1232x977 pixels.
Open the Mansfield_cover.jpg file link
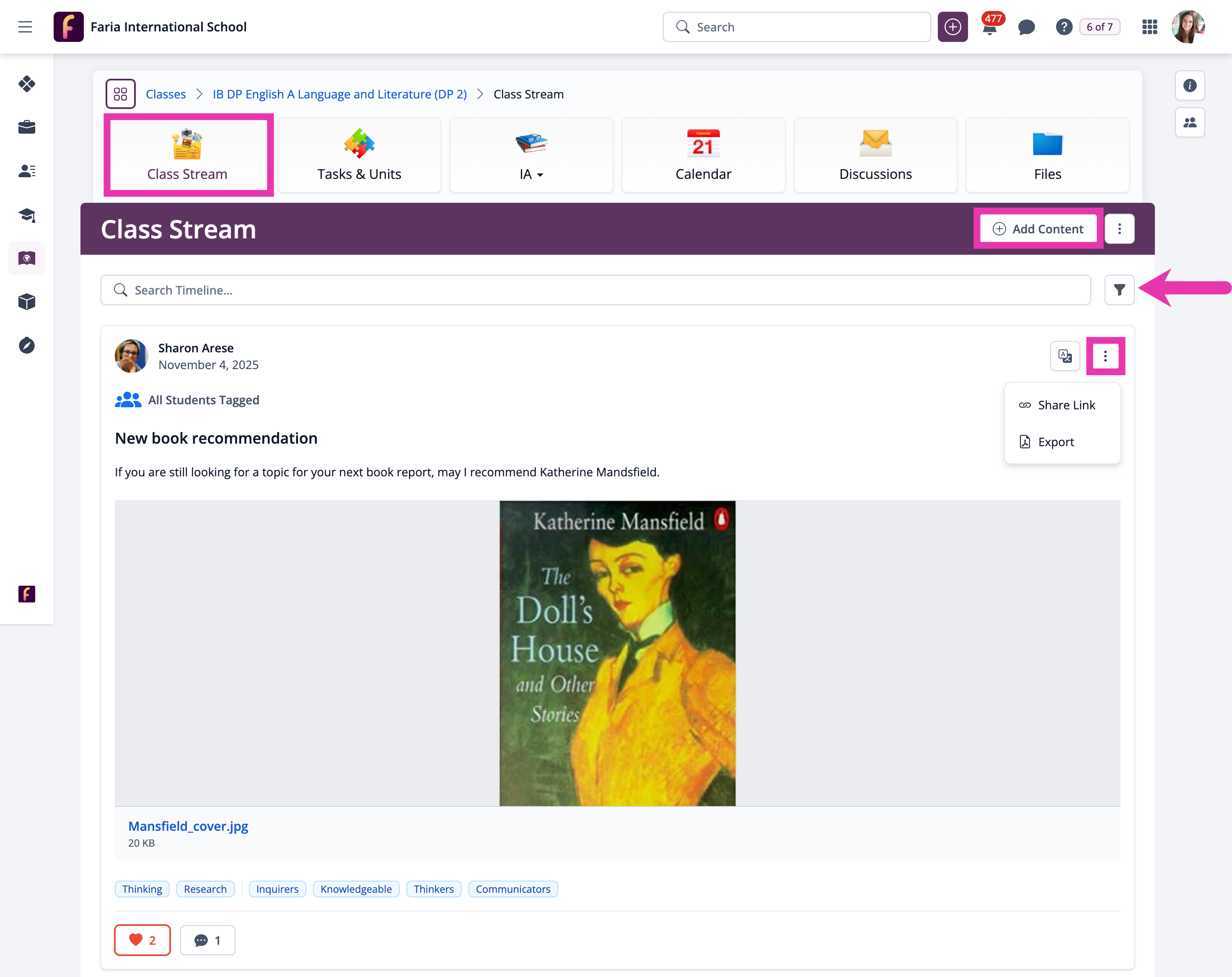[188, 826]
